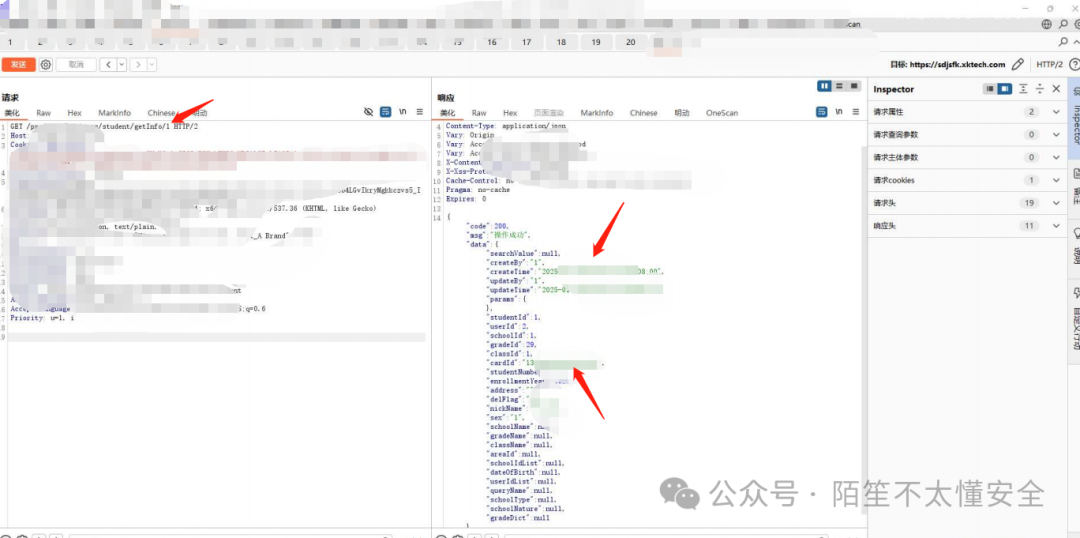Switch the request pane to the Raw view

[43, 113]
